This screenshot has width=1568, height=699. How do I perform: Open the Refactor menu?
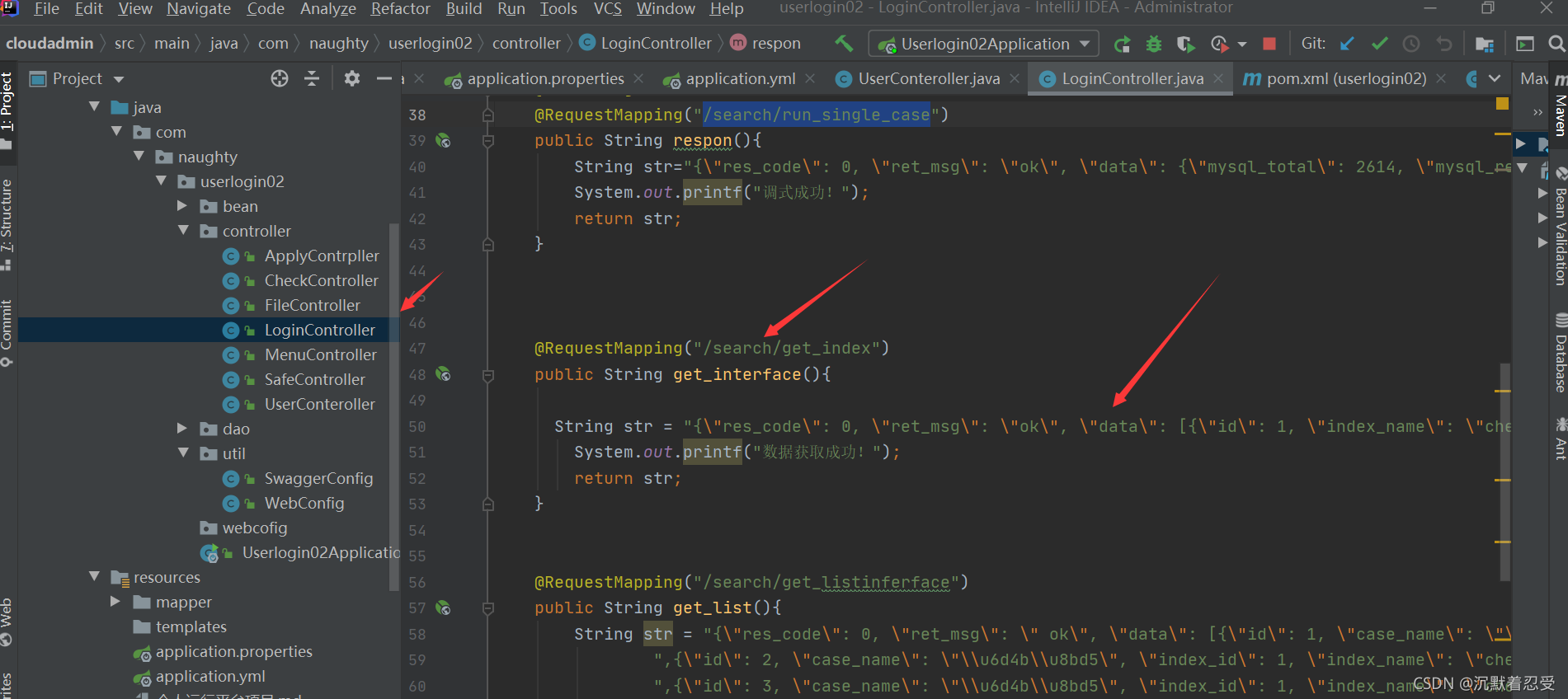point(400,9)
